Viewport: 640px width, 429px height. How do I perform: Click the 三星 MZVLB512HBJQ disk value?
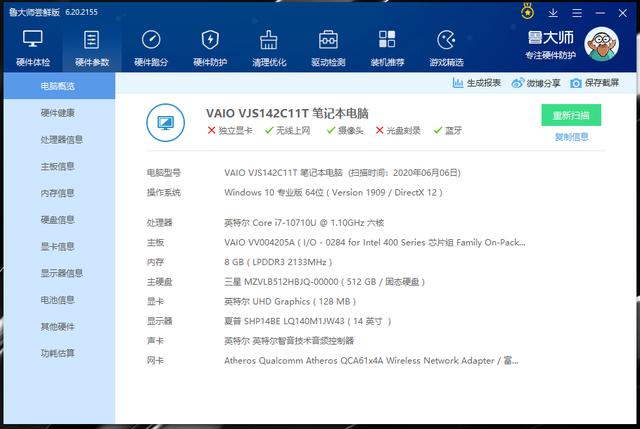click(324, 282)
